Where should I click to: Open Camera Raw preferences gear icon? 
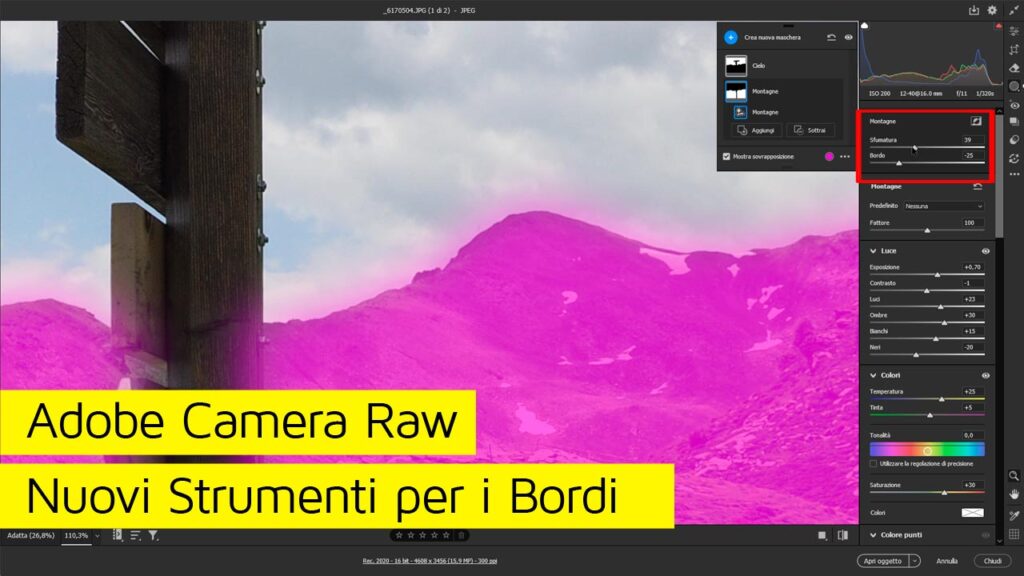click(x=992, y=10)
